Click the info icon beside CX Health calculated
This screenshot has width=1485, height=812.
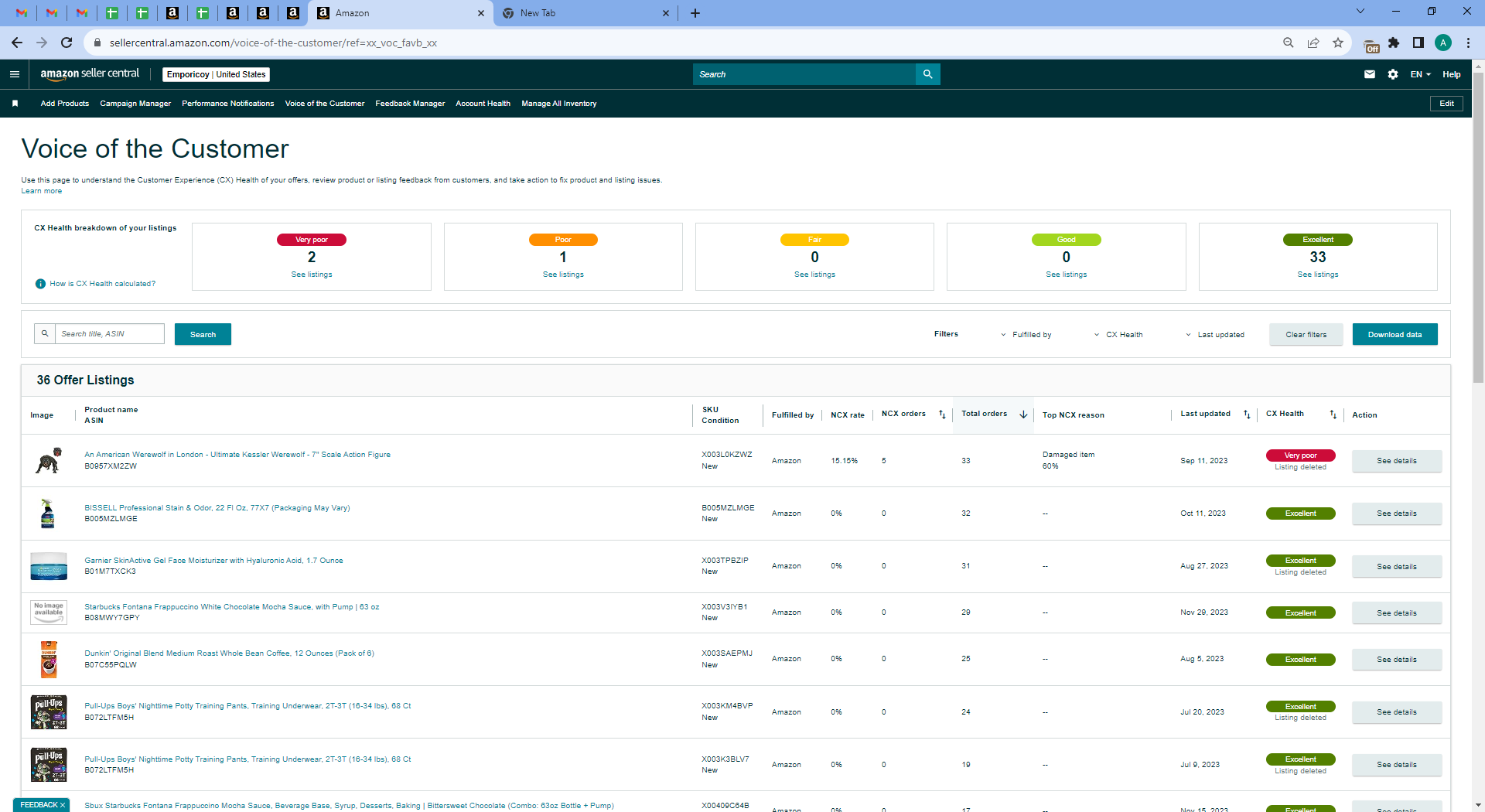click(x=40, y=284)
